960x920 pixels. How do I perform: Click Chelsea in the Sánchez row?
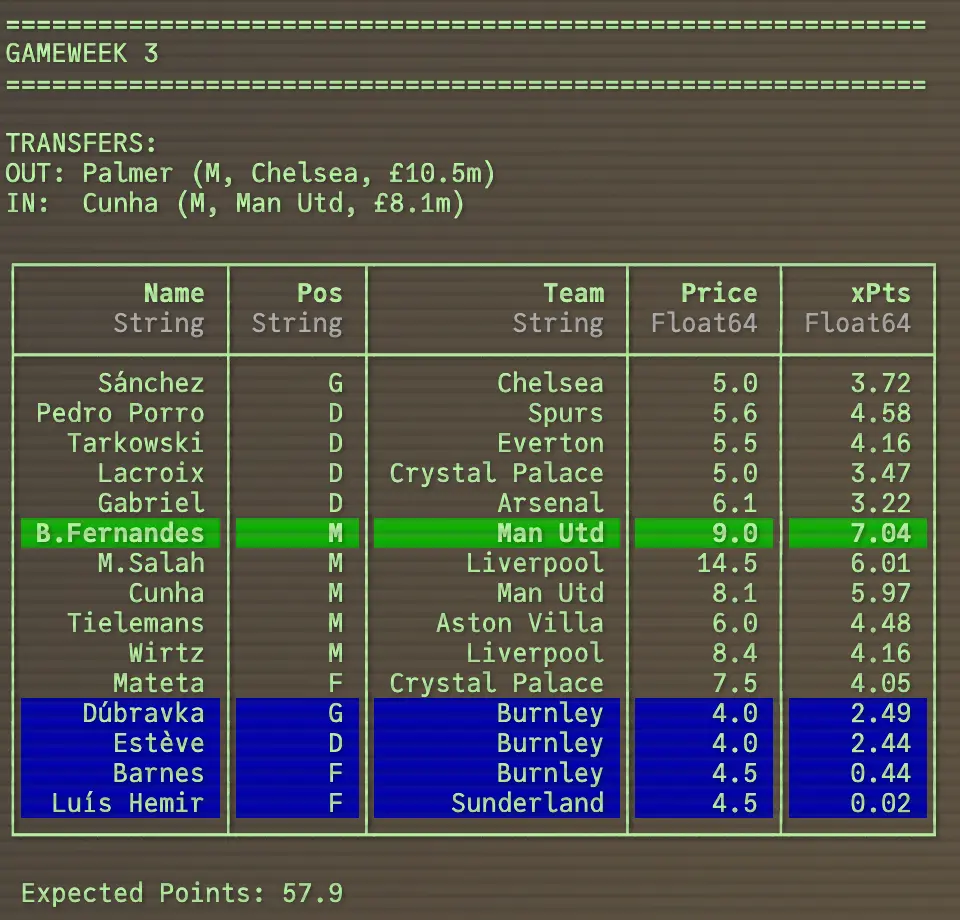tap(550, 383)
